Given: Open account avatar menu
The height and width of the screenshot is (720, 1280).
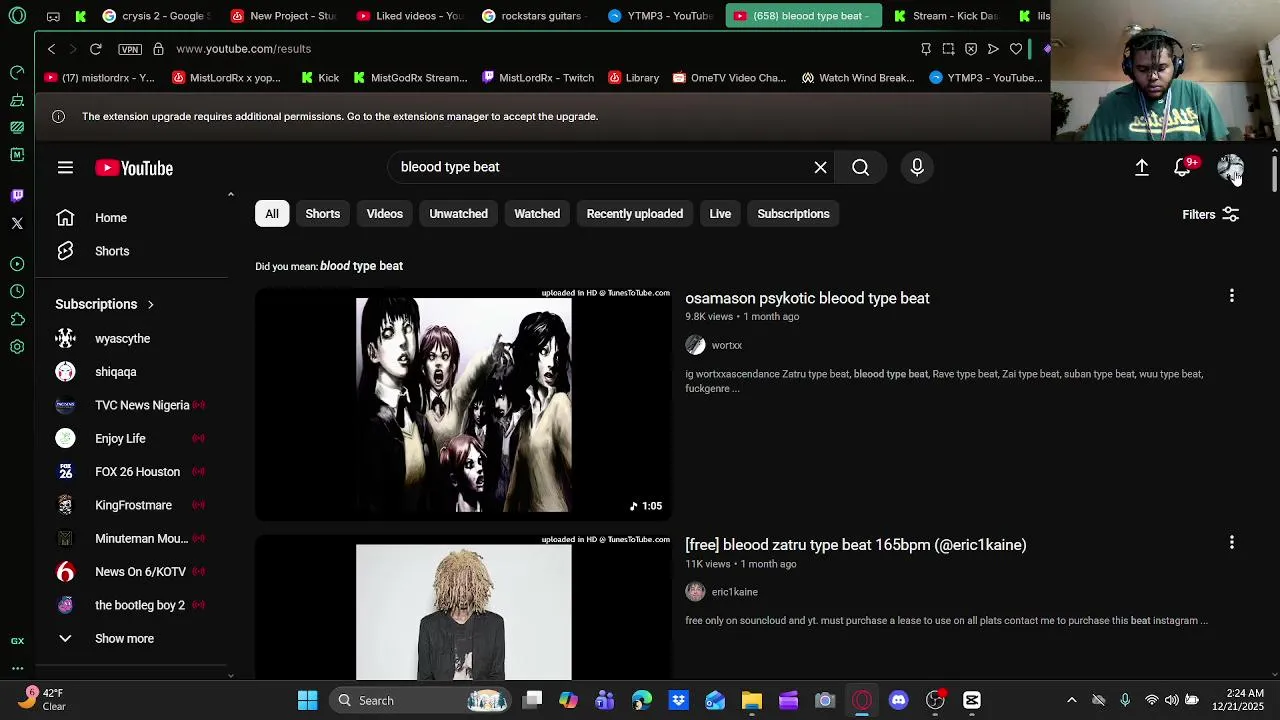Looking at the screenshot, I should (x=1230, y=167).
